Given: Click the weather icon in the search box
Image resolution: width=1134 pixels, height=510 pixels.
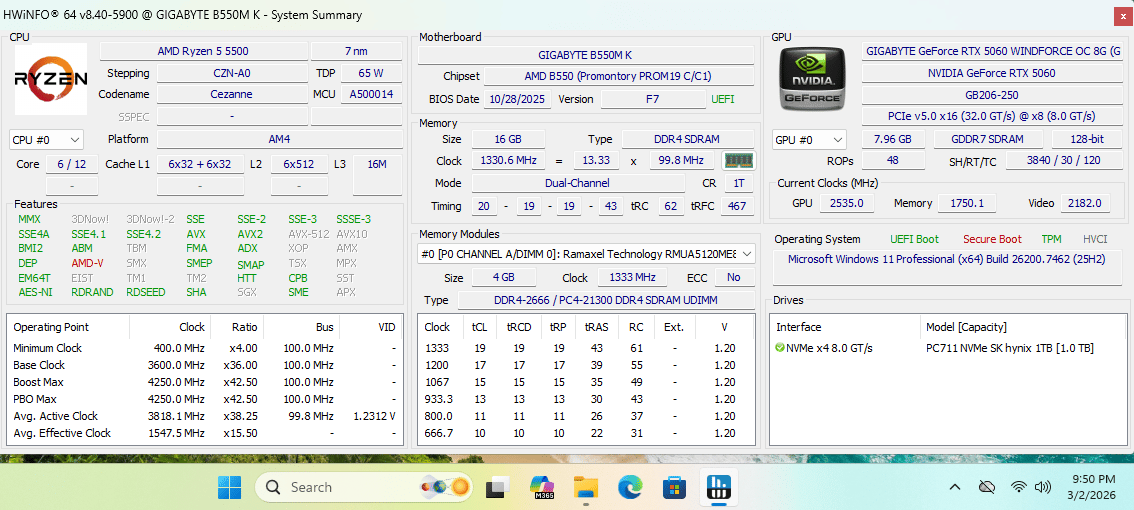Looking at the screenshot, I should [446, 487].
